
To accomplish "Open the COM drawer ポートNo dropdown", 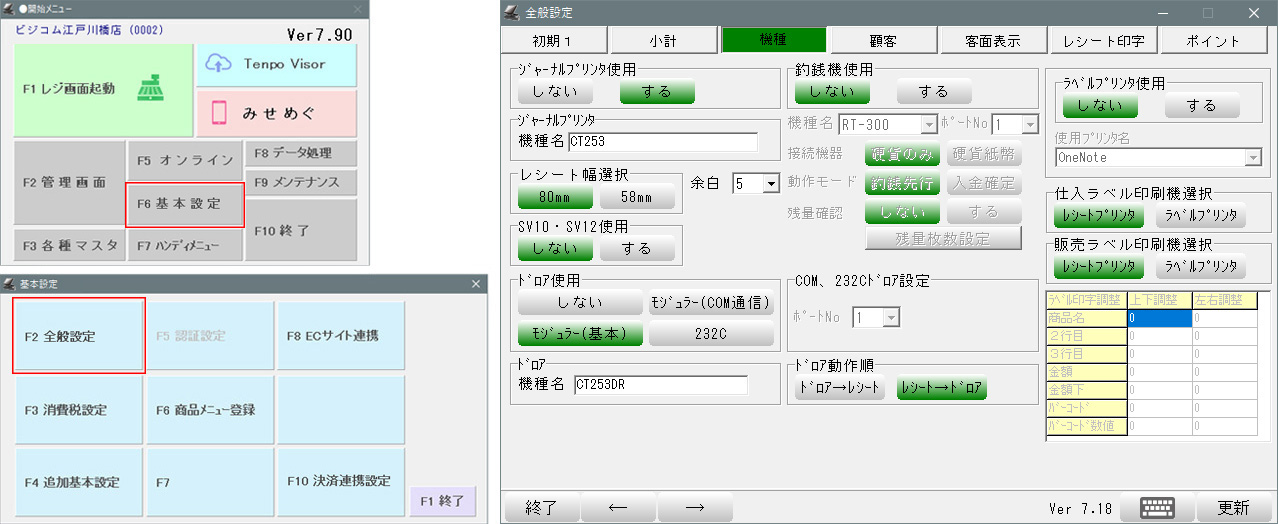I will [892, 317].
